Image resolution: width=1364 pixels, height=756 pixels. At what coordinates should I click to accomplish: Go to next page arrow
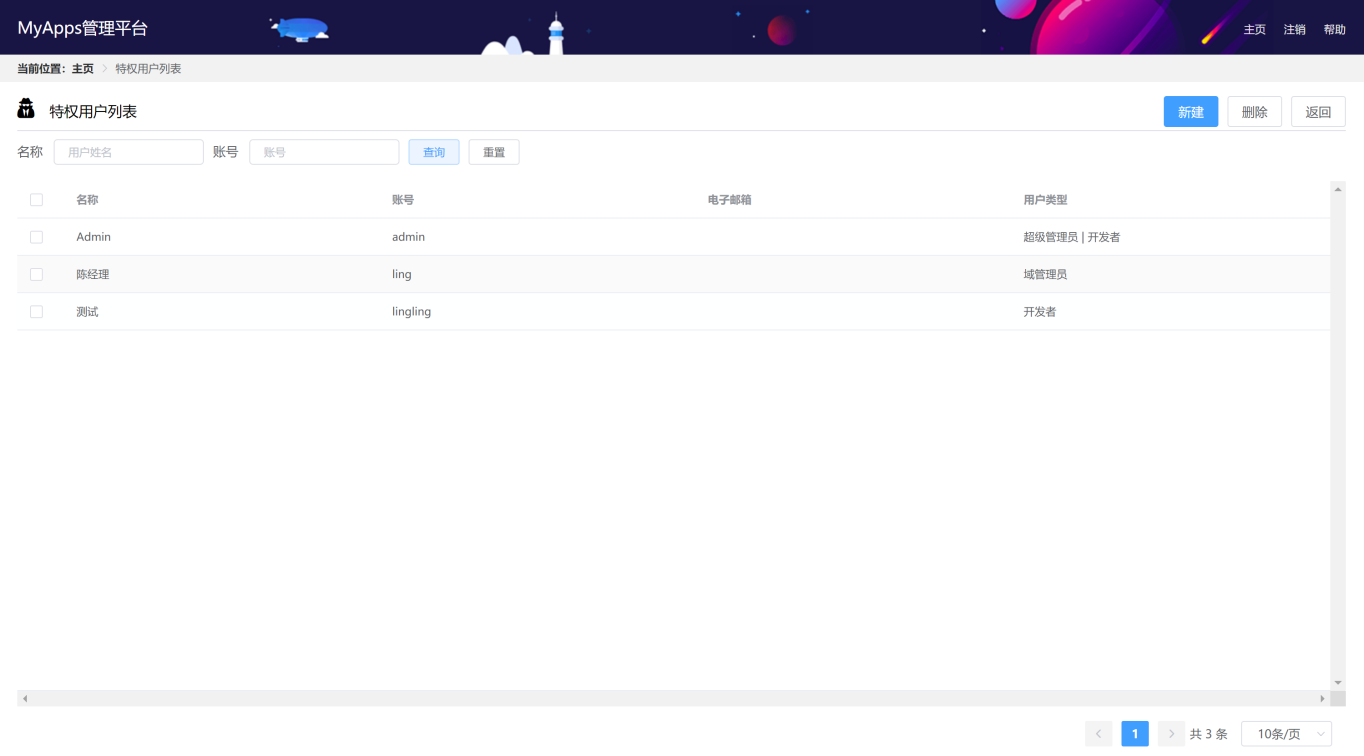tap(1171, 734)
